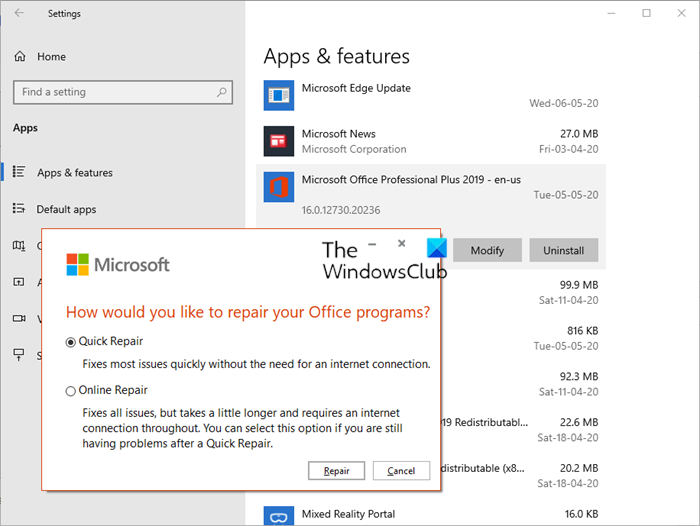Viewport: 700px width, 526px height.
Task: Click the Apps for websites sidebar icon
Action: pos(19,282)
